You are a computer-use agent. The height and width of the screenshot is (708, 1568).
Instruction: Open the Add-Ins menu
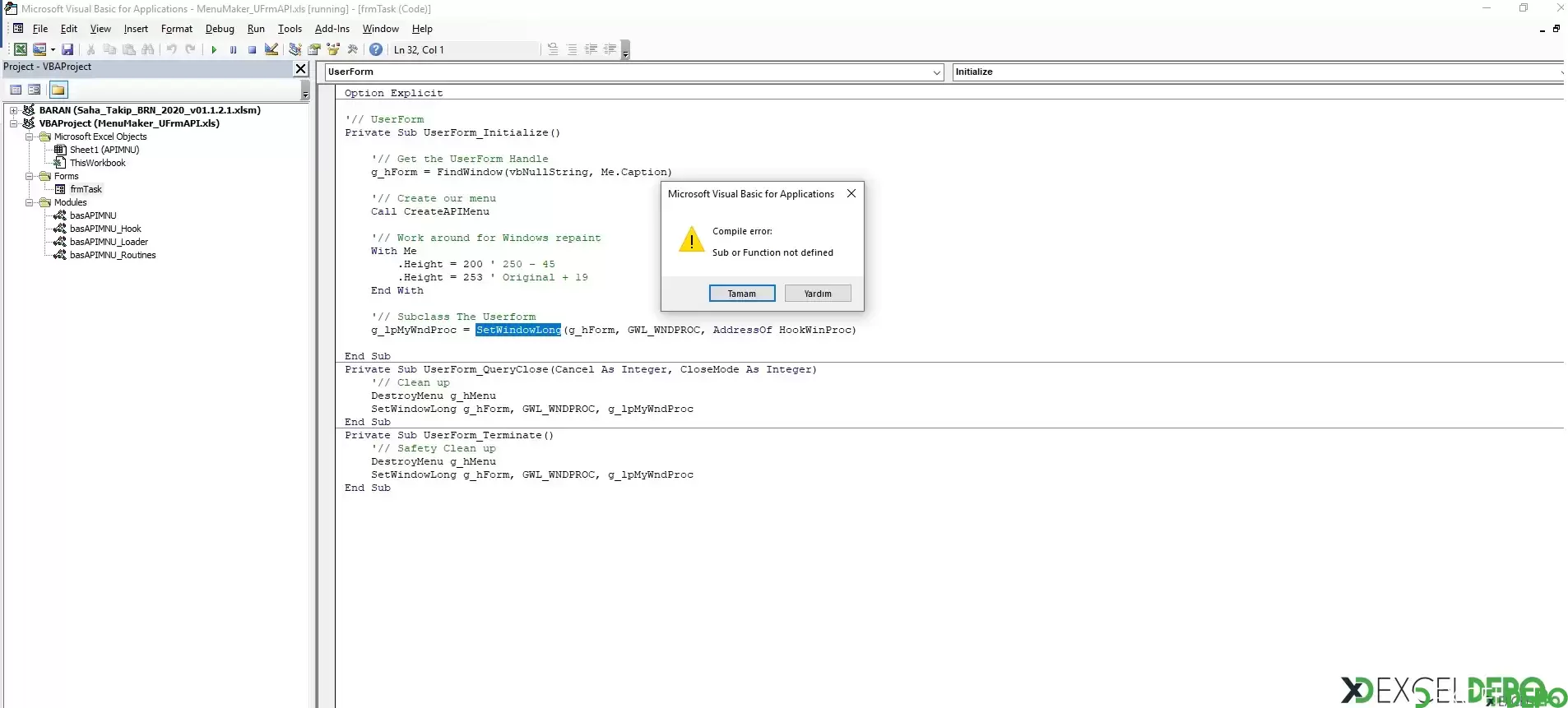tap(332, 29)
